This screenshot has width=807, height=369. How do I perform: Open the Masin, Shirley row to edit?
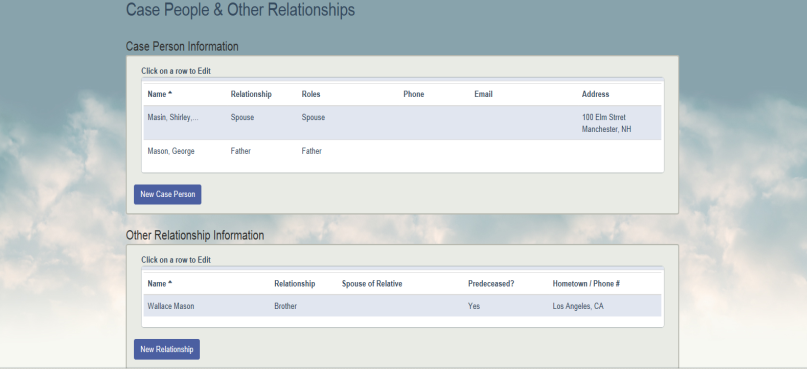point(402,123)
